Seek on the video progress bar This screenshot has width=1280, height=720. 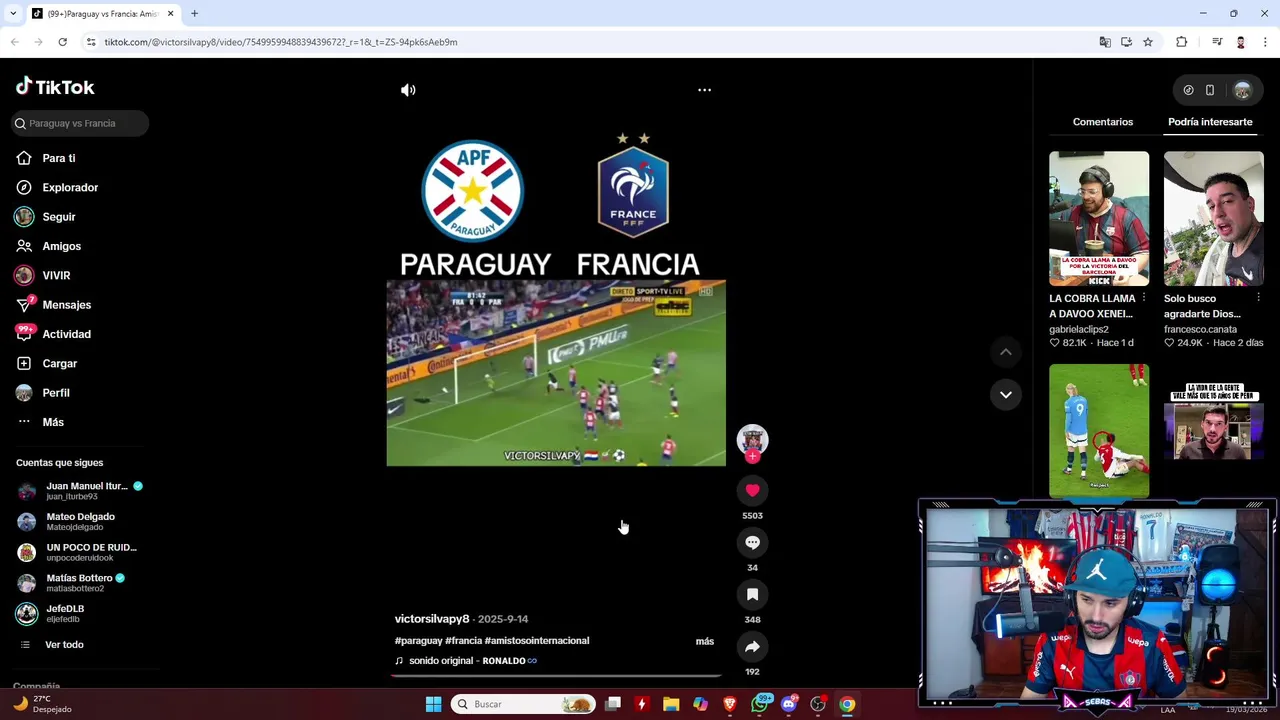point(556,675)
